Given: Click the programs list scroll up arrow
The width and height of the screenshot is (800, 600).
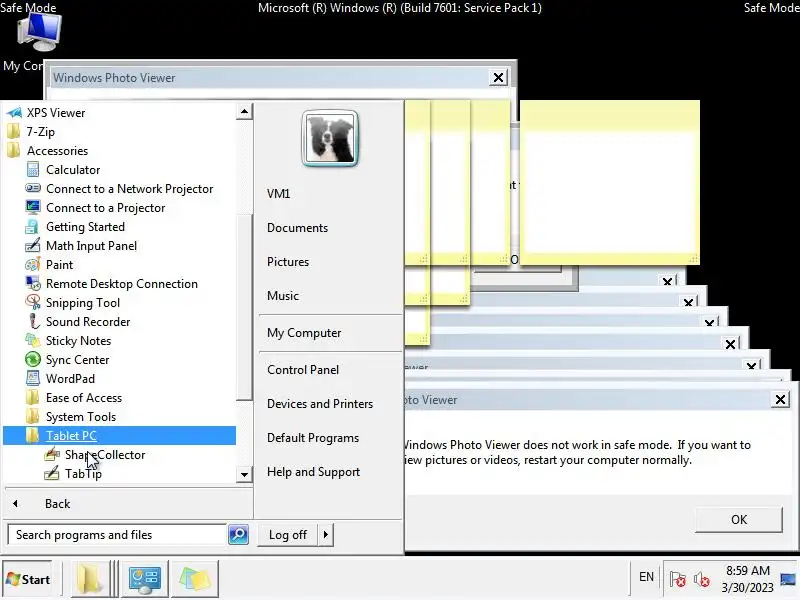Looking at the screenshot, I should [x=244, y=112].
